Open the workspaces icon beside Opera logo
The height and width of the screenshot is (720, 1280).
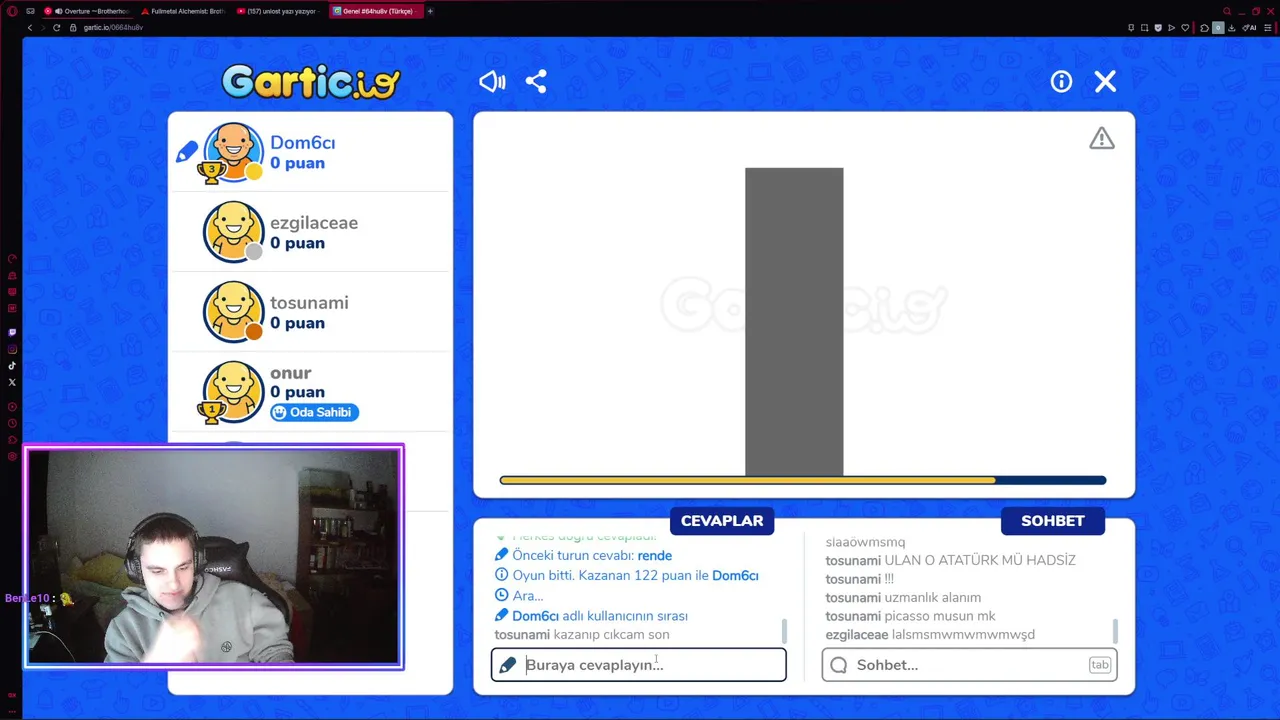[30, 11]
